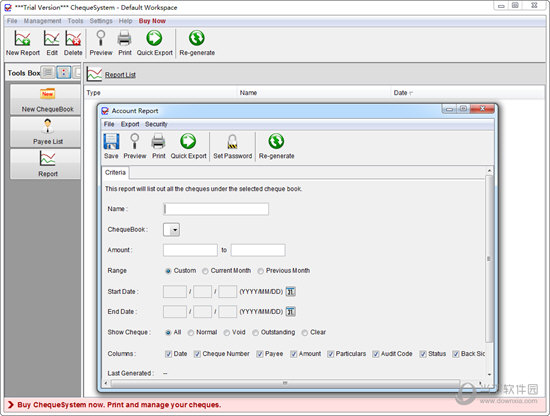Click Print in the main toolbar
The width and height of the screenshot is (550, 416).
coord(125,43)
